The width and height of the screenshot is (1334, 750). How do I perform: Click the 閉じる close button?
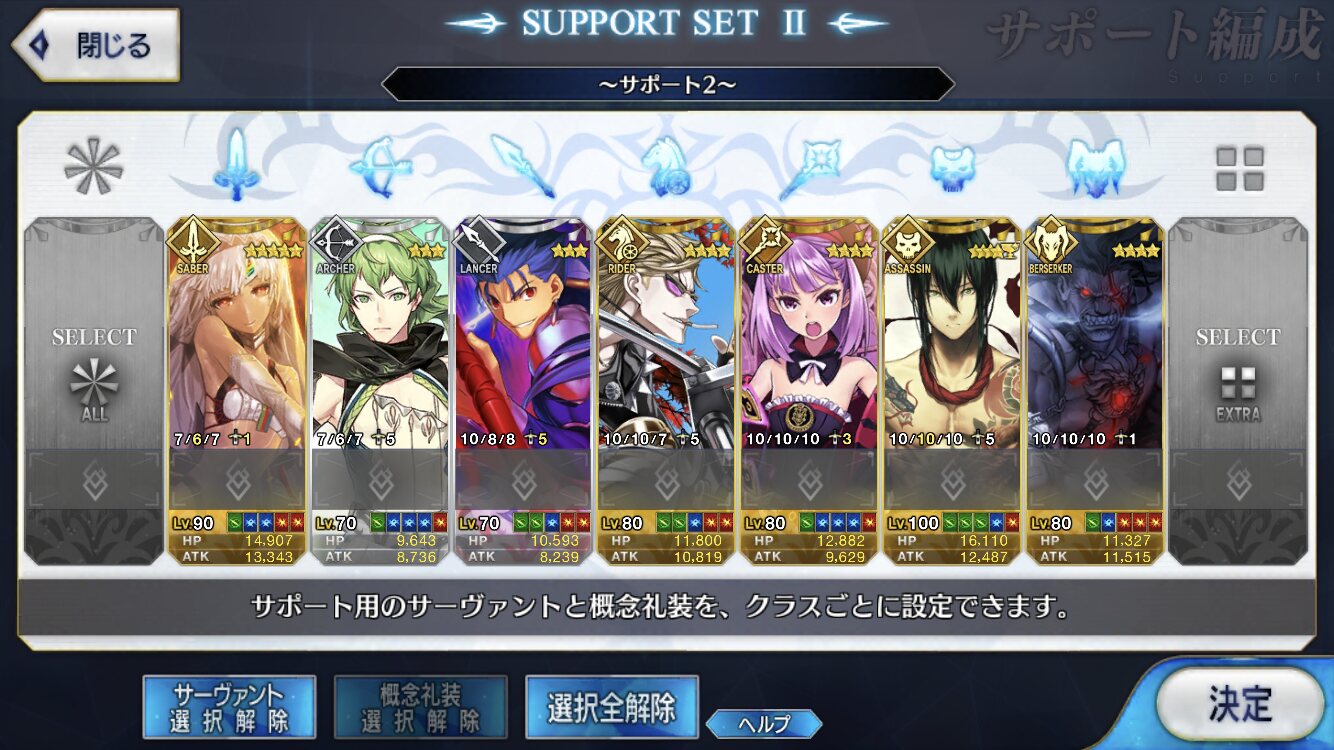(x=95, y=45)
